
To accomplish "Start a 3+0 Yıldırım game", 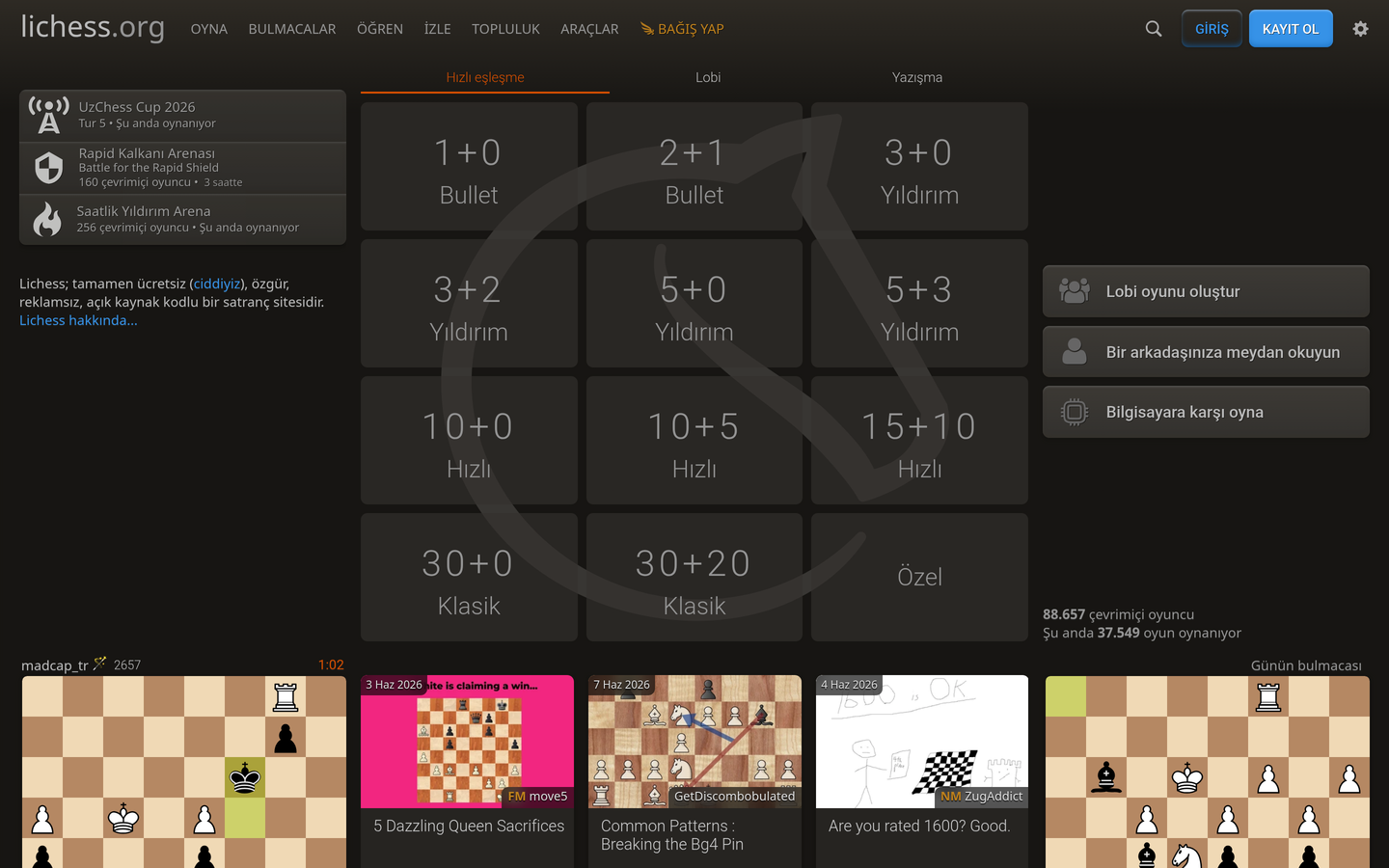I will [919, 167].
